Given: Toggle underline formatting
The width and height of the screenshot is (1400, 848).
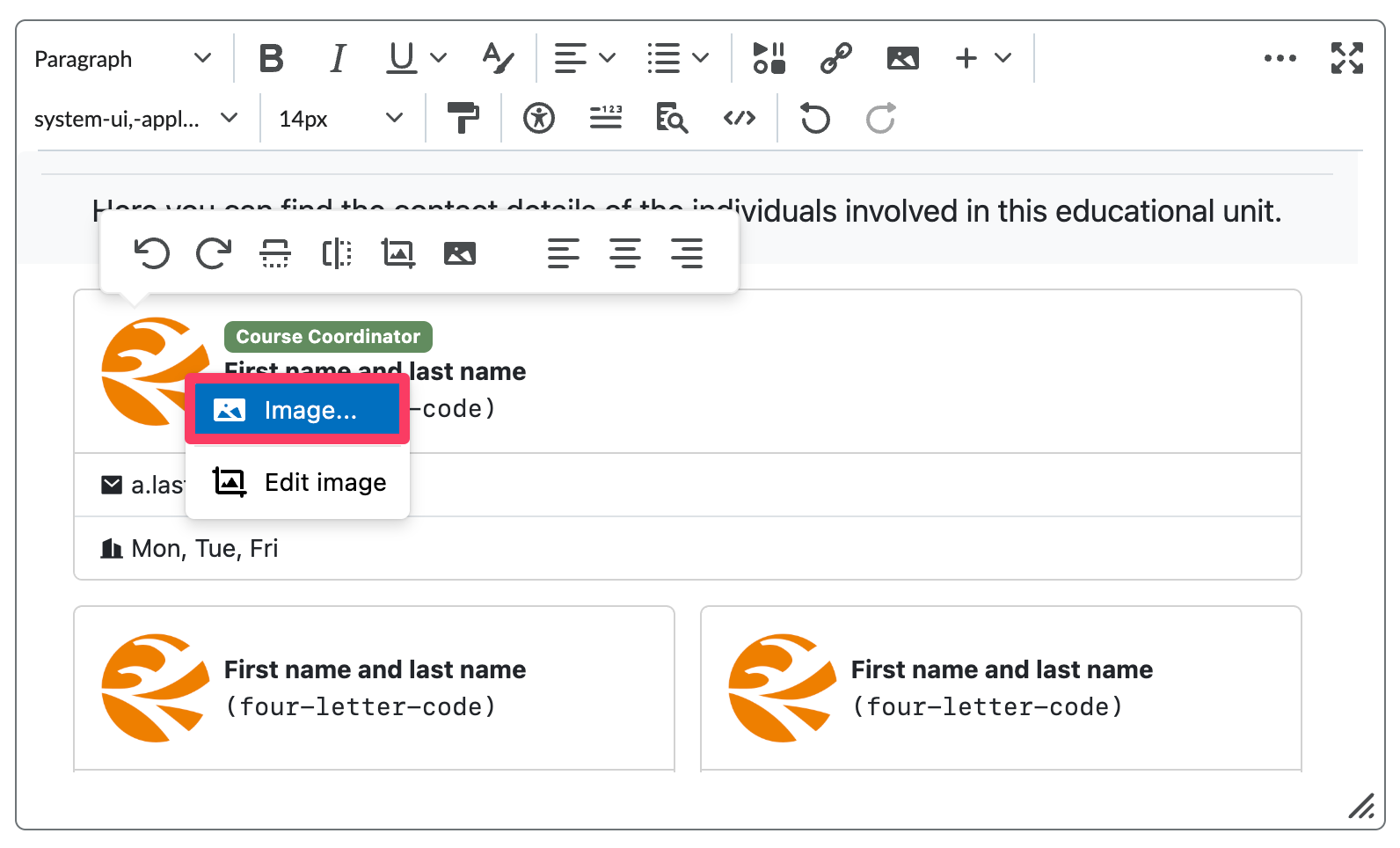Looking at the screenshot, I should point(402,59).
